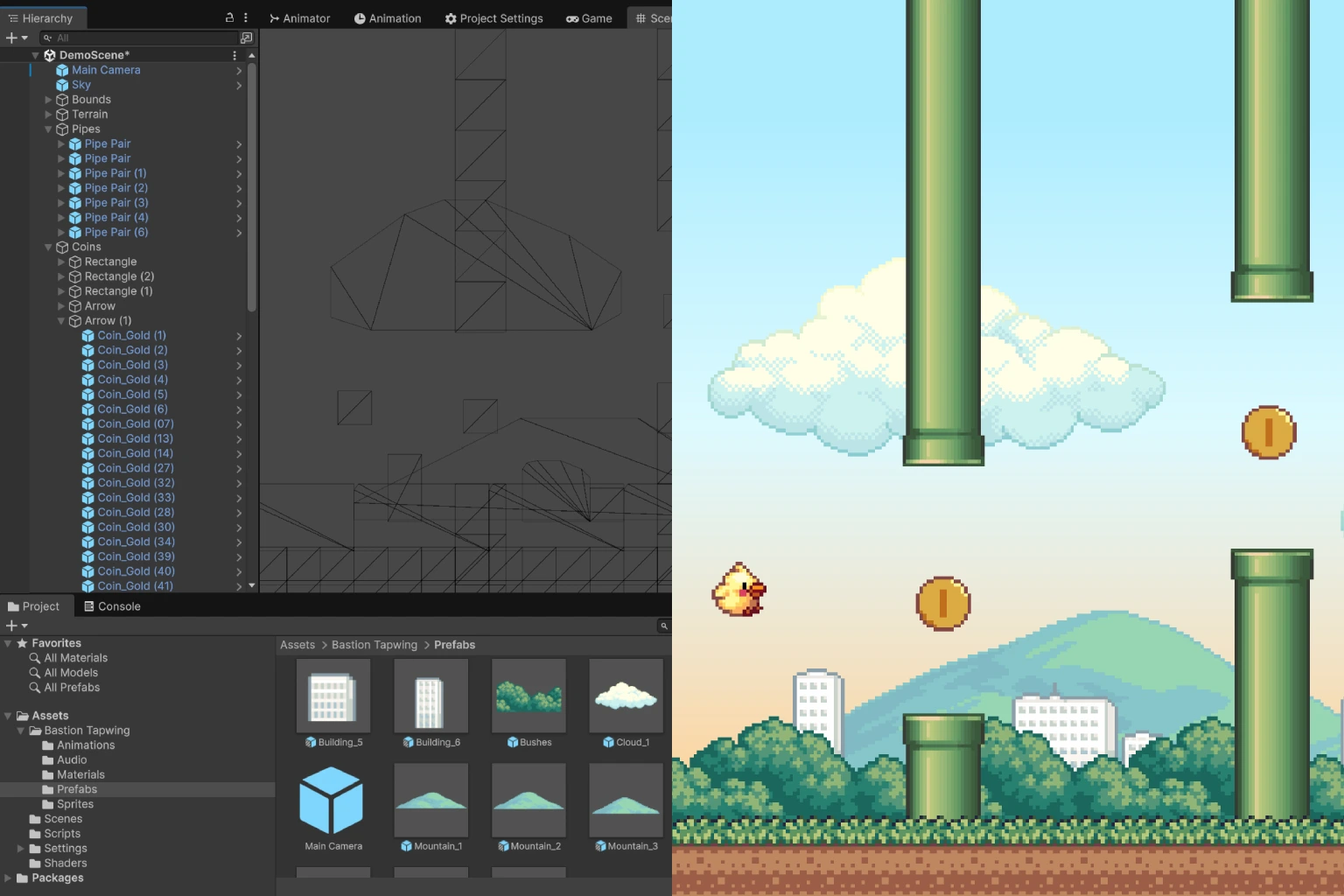
Task: Open the Coin_Gold (5) prefab arrow
Action: click(x=239, y=395)
